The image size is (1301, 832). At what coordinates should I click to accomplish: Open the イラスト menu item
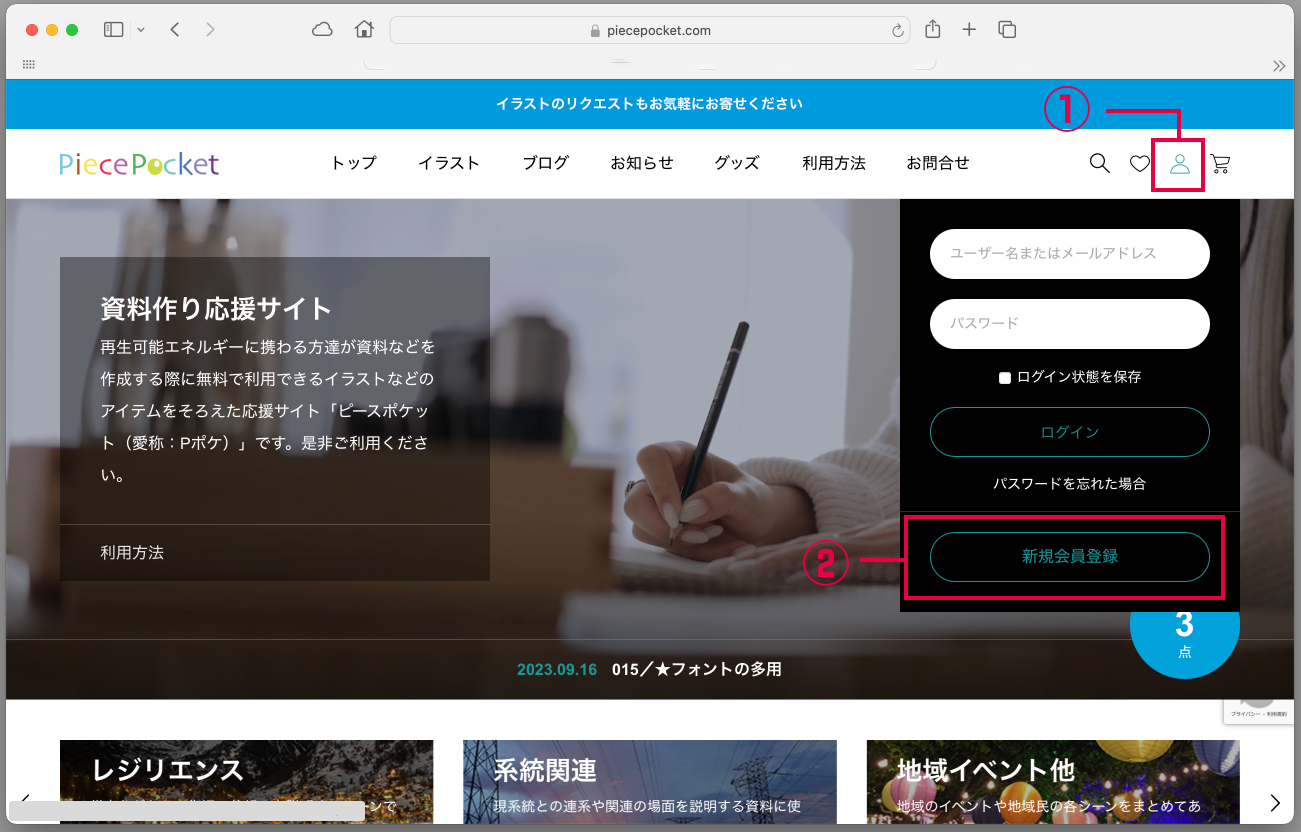click(449, 163)
